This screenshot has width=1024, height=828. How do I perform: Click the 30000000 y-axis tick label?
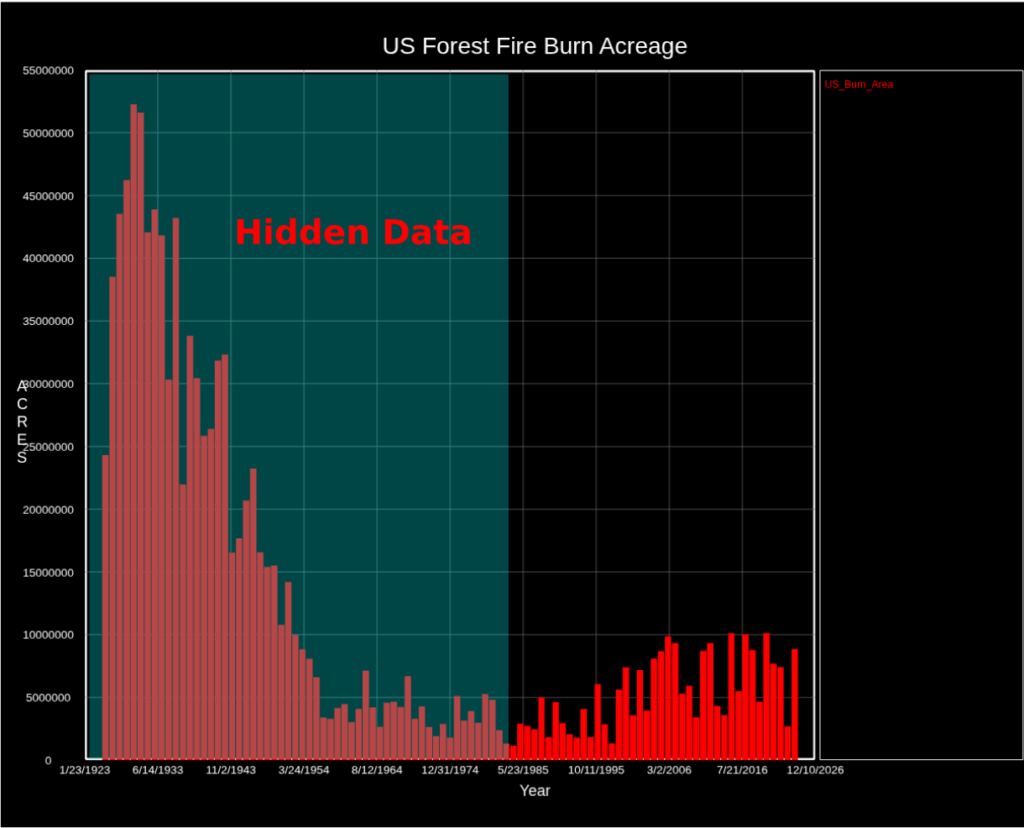click(x=46, y=384)
